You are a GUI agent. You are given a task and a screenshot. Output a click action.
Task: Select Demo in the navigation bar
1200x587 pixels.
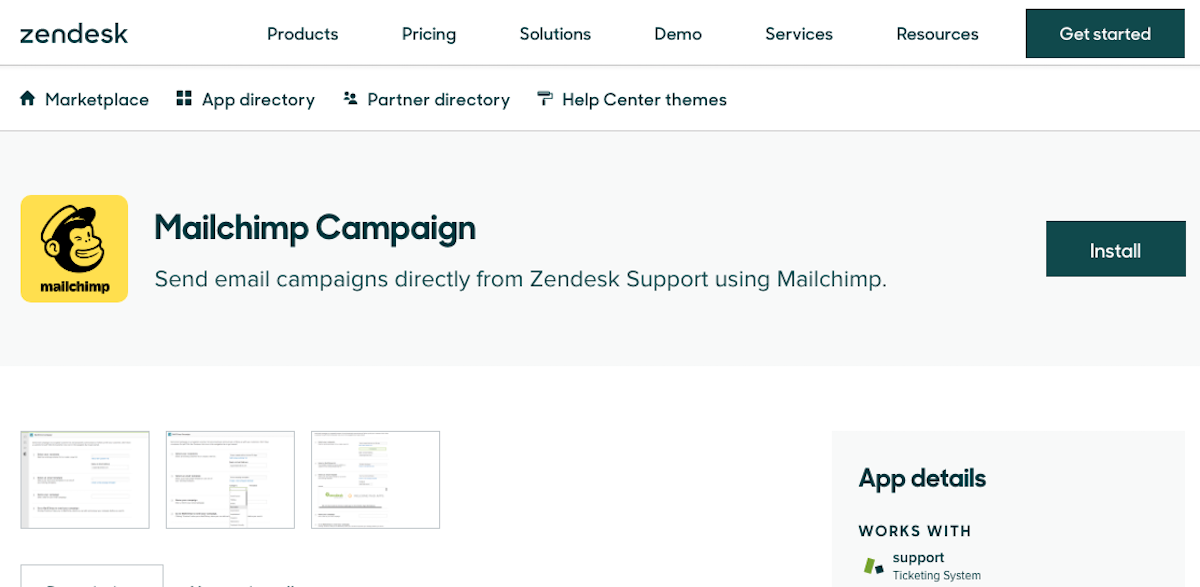(677, 33)
